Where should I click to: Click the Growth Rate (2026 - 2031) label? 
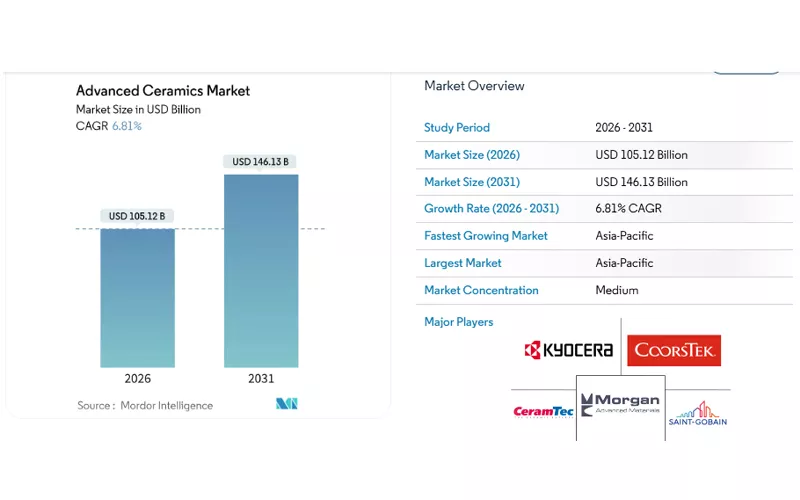pos(491,209)
